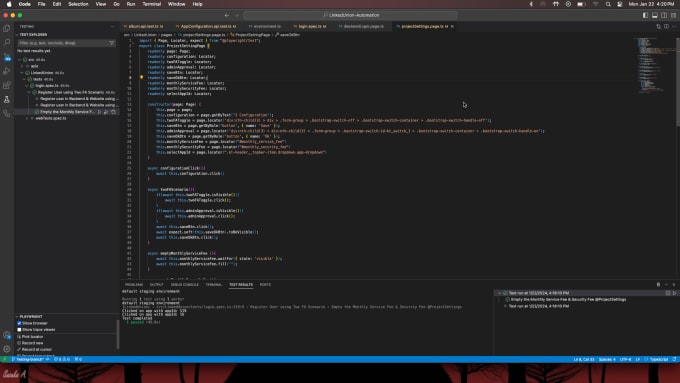Collapse the src folder in test tree
Screen dimensions: 680x383
point(20,60)
